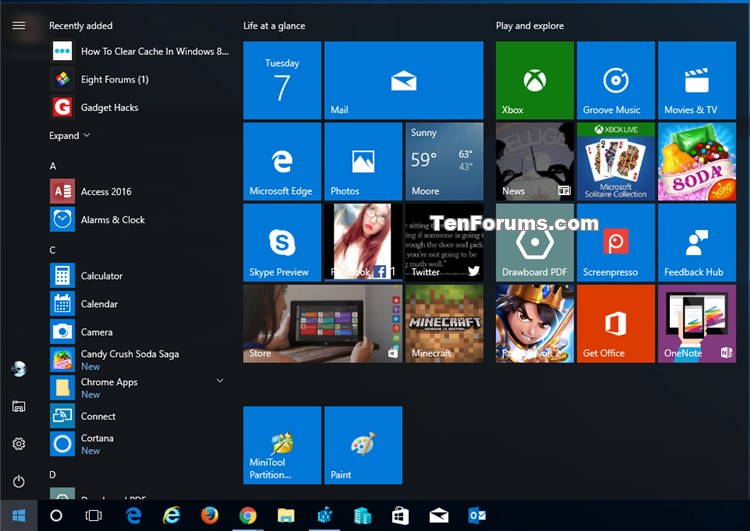
Task: Open the Settings gear in Start sidebar
Action: [x=19, y=444]
